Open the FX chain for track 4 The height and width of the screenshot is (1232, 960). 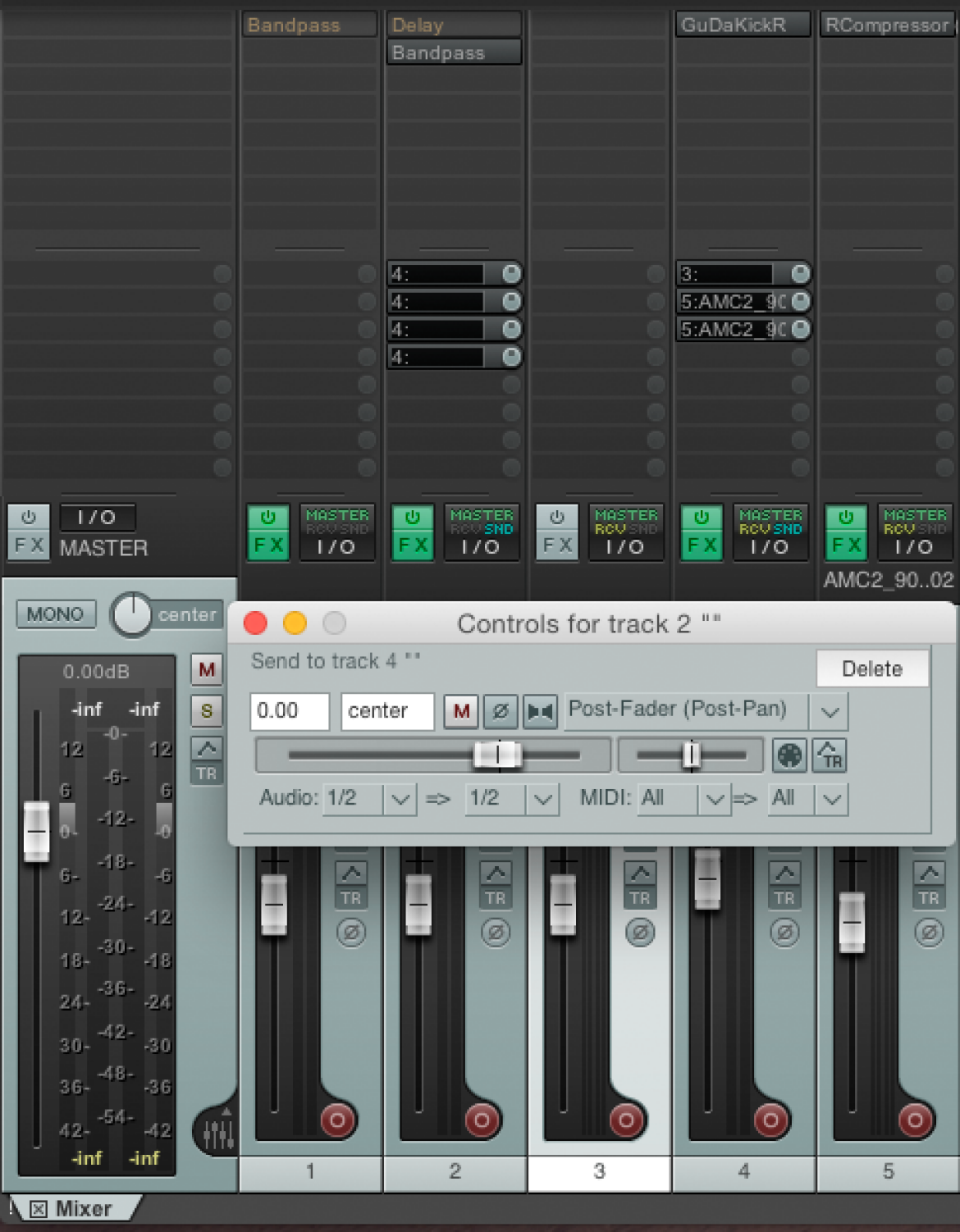coord(702,545)
